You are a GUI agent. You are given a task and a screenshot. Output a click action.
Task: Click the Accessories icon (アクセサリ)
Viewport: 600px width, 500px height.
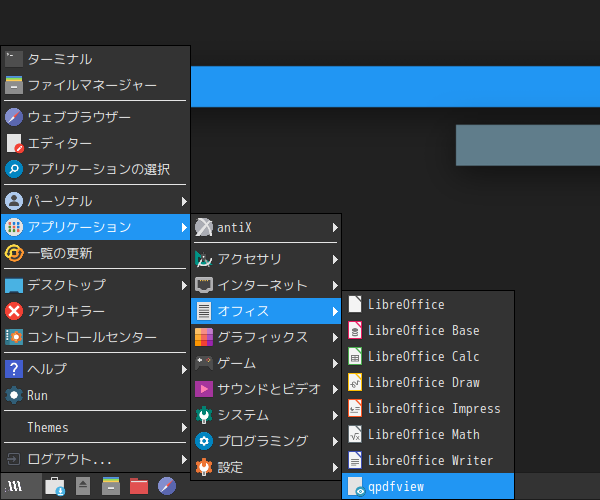tap(204, 259)
